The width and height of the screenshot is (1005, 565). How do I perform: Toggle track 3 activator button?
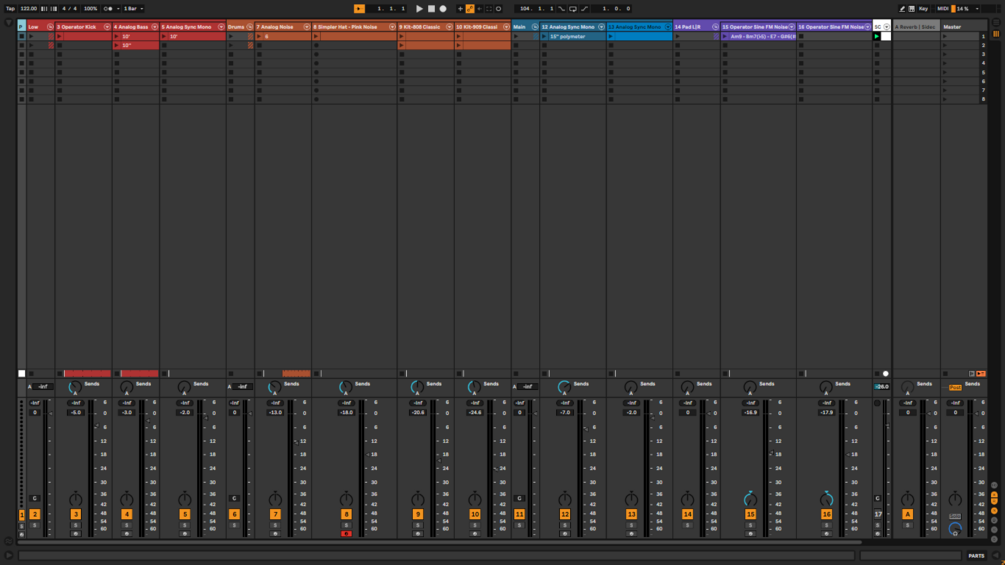(76, 514)
